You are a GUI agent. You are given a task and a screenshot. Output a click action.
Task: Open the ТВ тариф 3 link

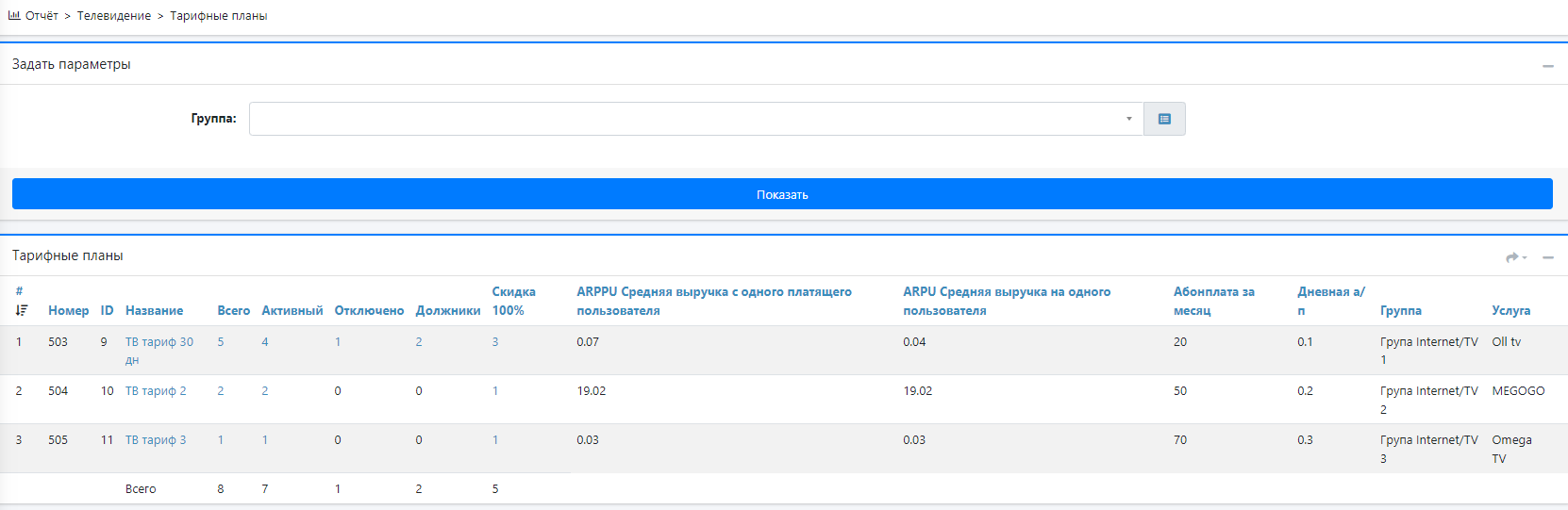156,439
